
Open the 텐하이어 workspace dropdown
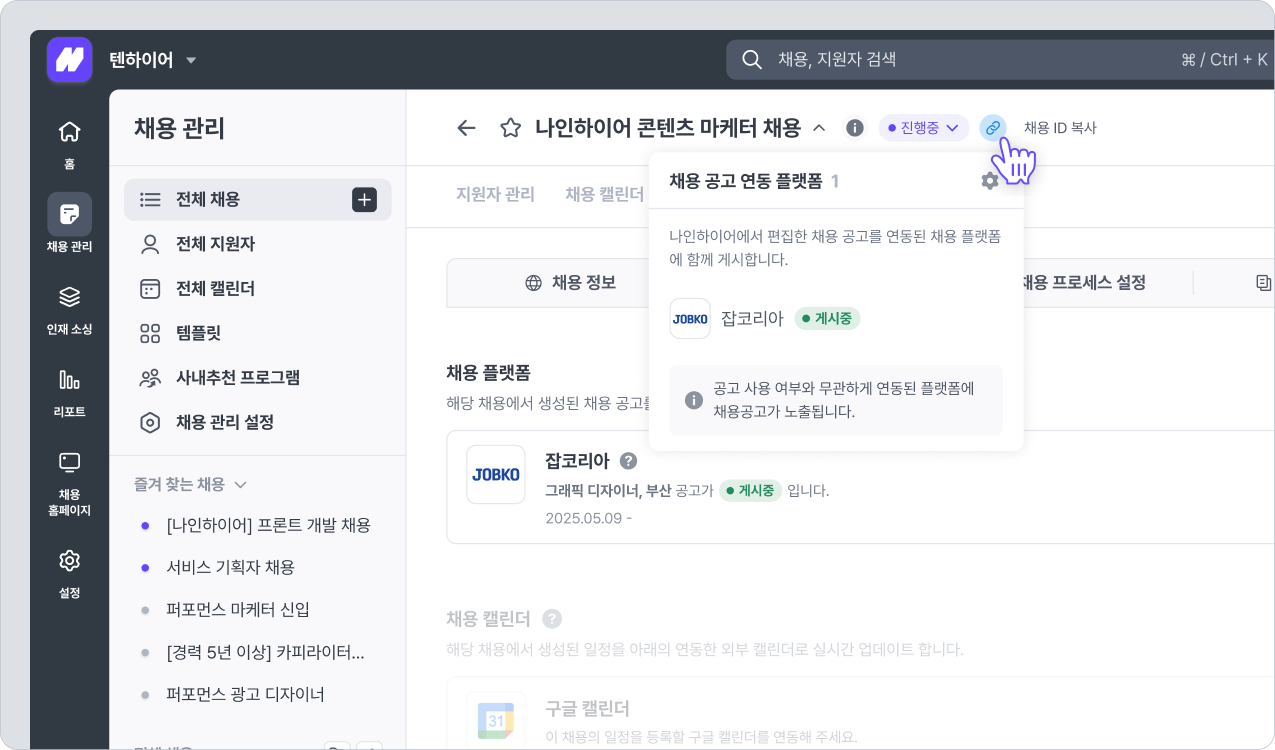[x=153, y=60]
